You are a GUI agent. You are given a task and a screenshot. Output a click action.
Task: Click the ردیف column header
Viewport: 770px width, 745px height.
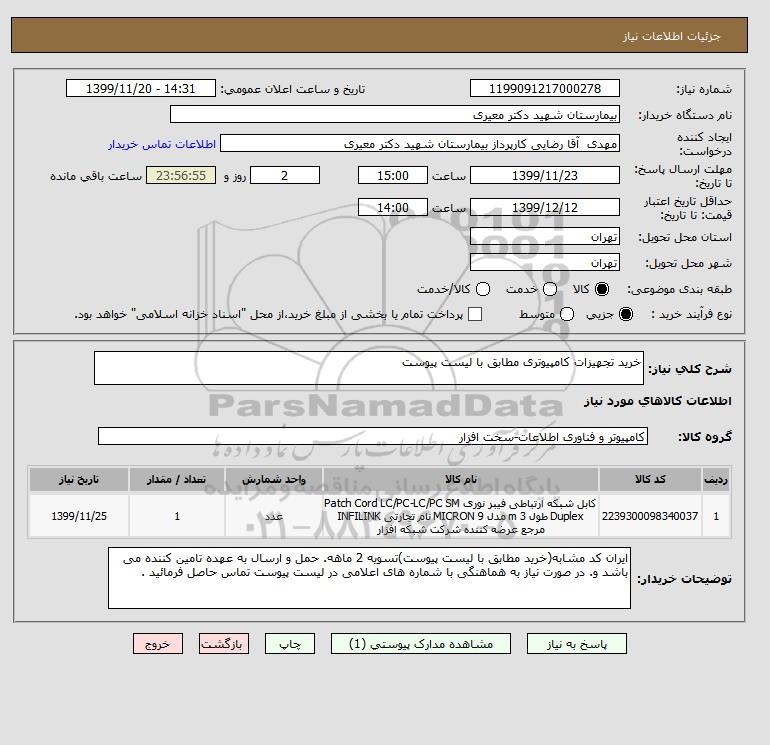716,479
